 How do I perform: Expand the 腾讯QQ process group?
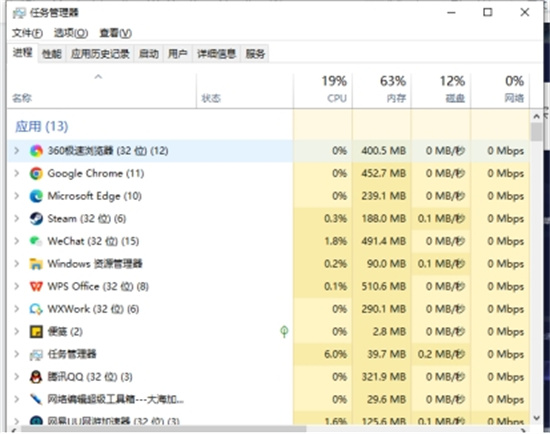(16, 377)
